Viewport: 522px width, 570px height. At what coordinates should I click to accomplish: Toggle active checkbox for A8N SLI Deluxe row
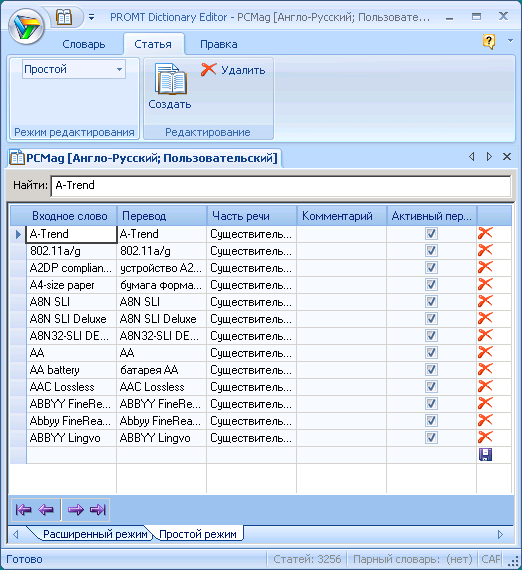click(x=431, y=319)
